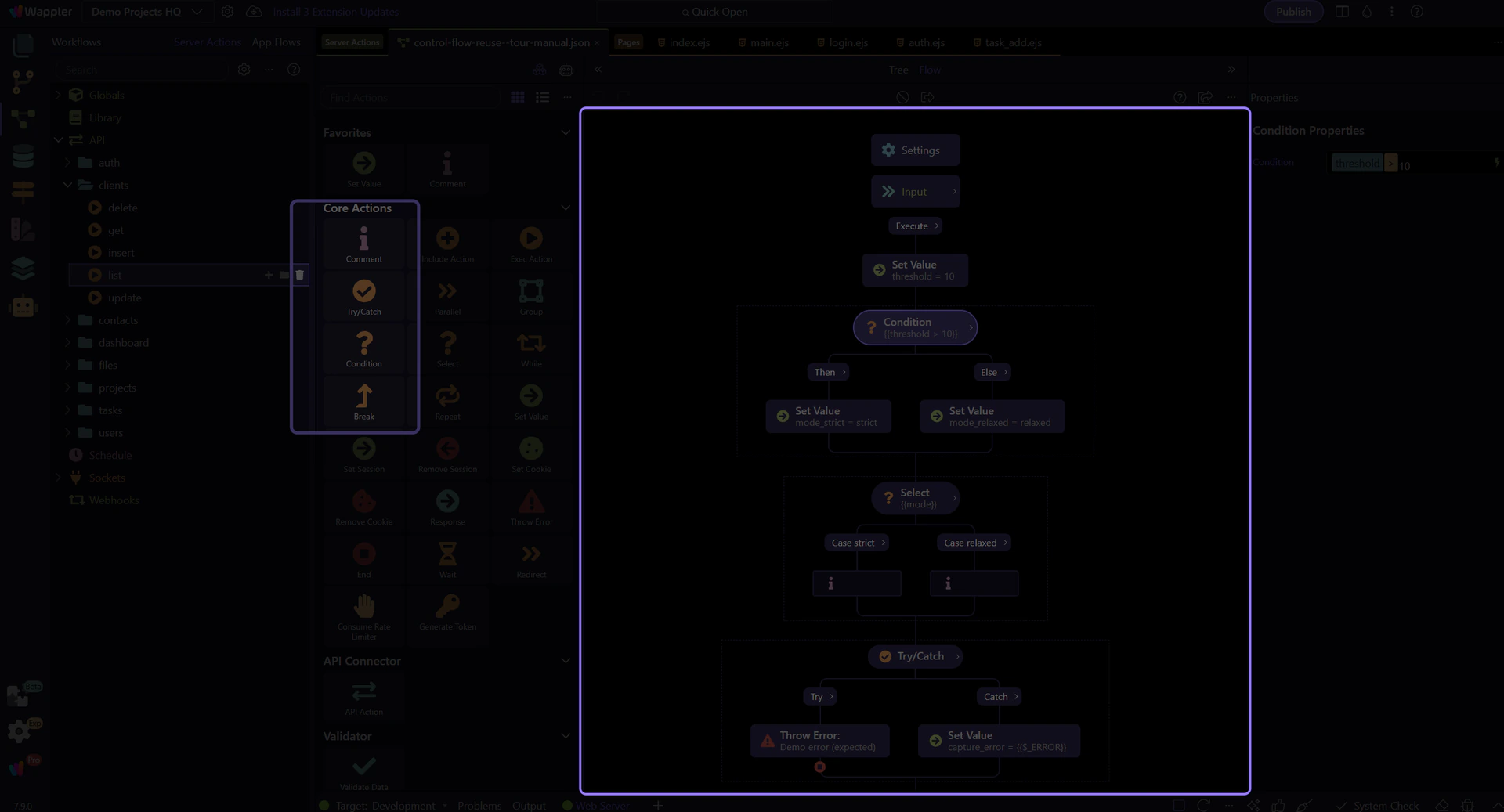Screen dimensions: 1504x812
Task: Click the Quick Open search box
Action: 714,12
